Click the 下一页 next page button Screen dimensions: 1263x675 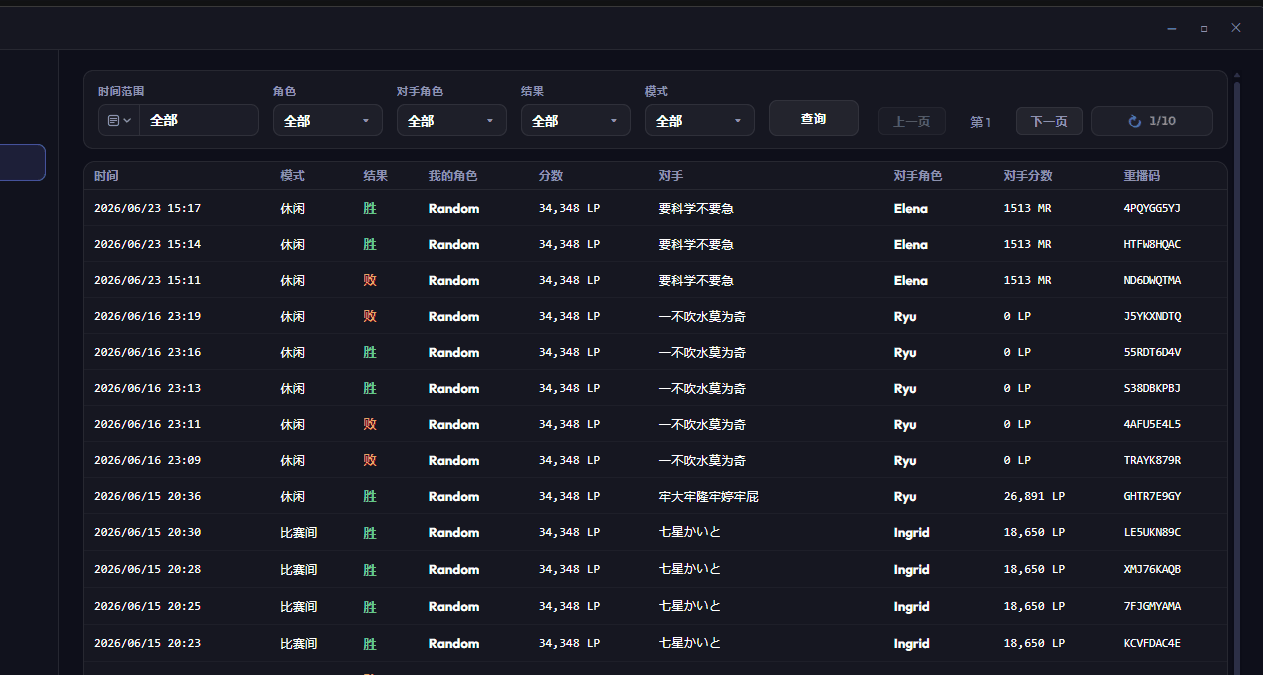pos(1049,121)
